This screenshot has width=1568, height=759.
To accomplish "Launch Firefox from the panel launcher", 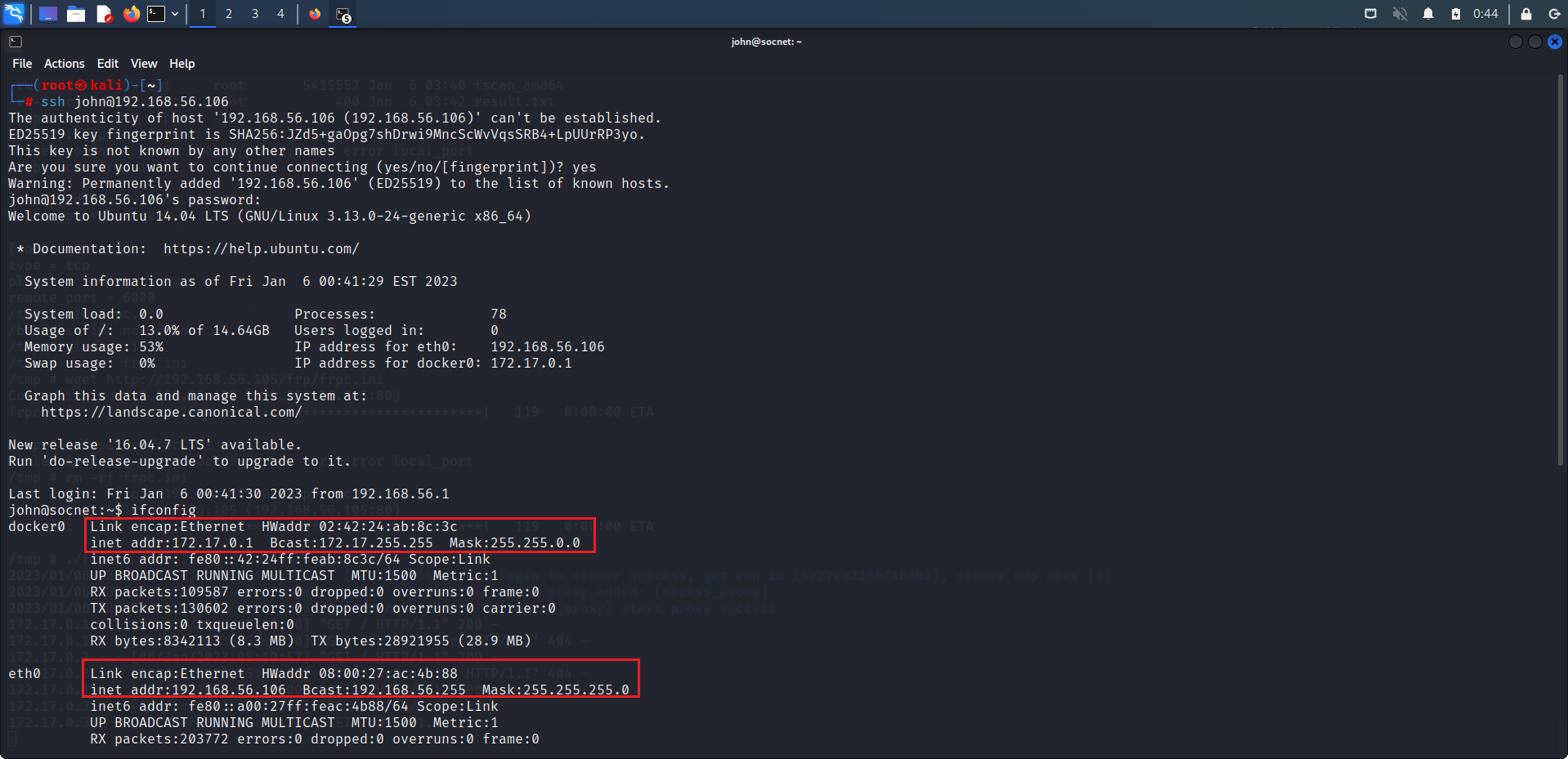I will pos(131,14).
